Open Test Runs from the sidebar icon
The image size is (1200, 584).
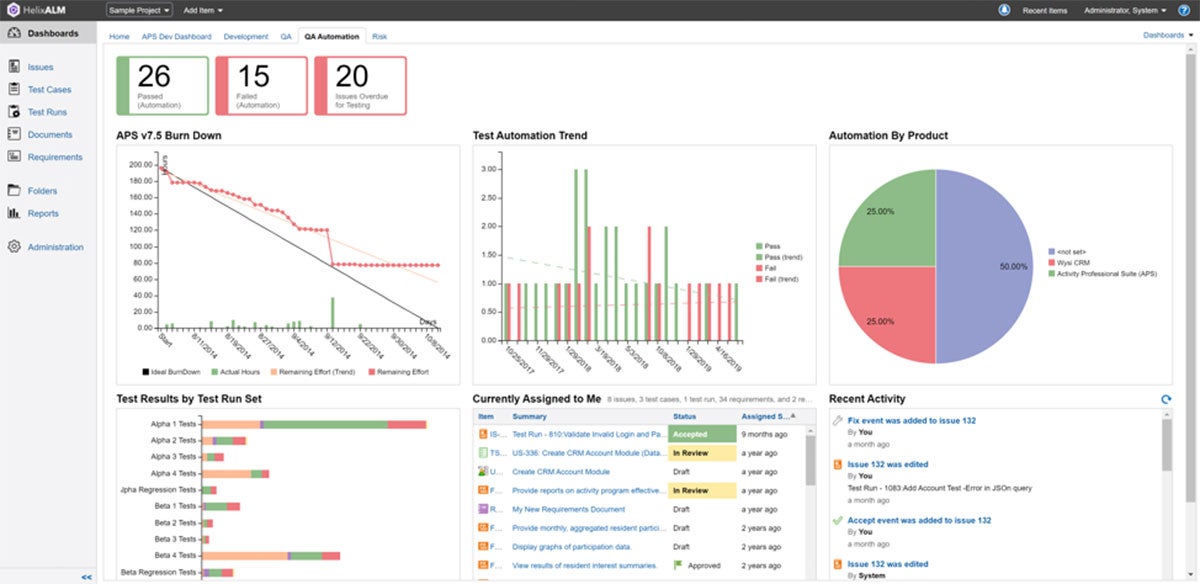click(14, 112)
